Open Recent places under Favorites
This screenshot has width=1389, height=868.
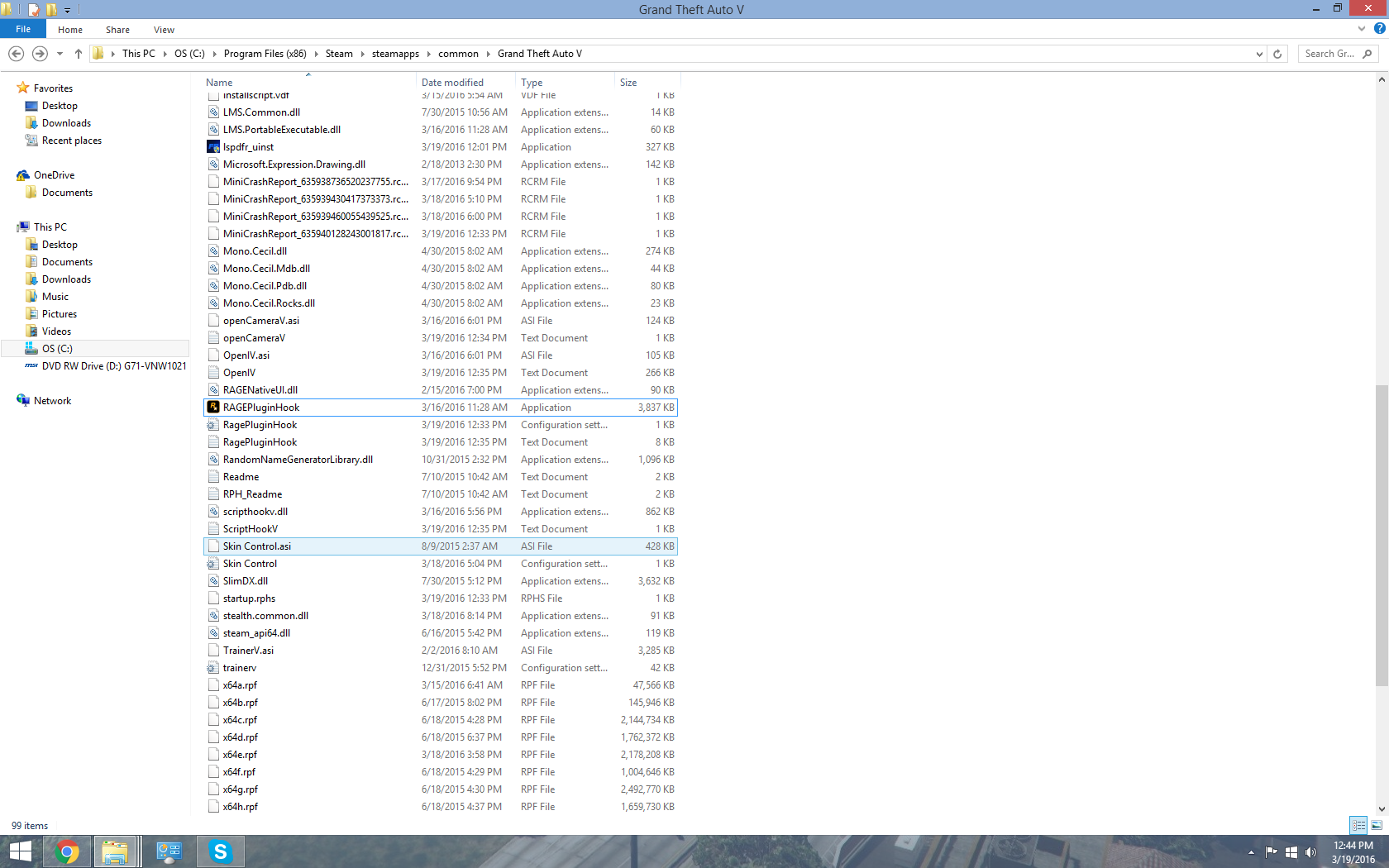(x=72, y=141)
